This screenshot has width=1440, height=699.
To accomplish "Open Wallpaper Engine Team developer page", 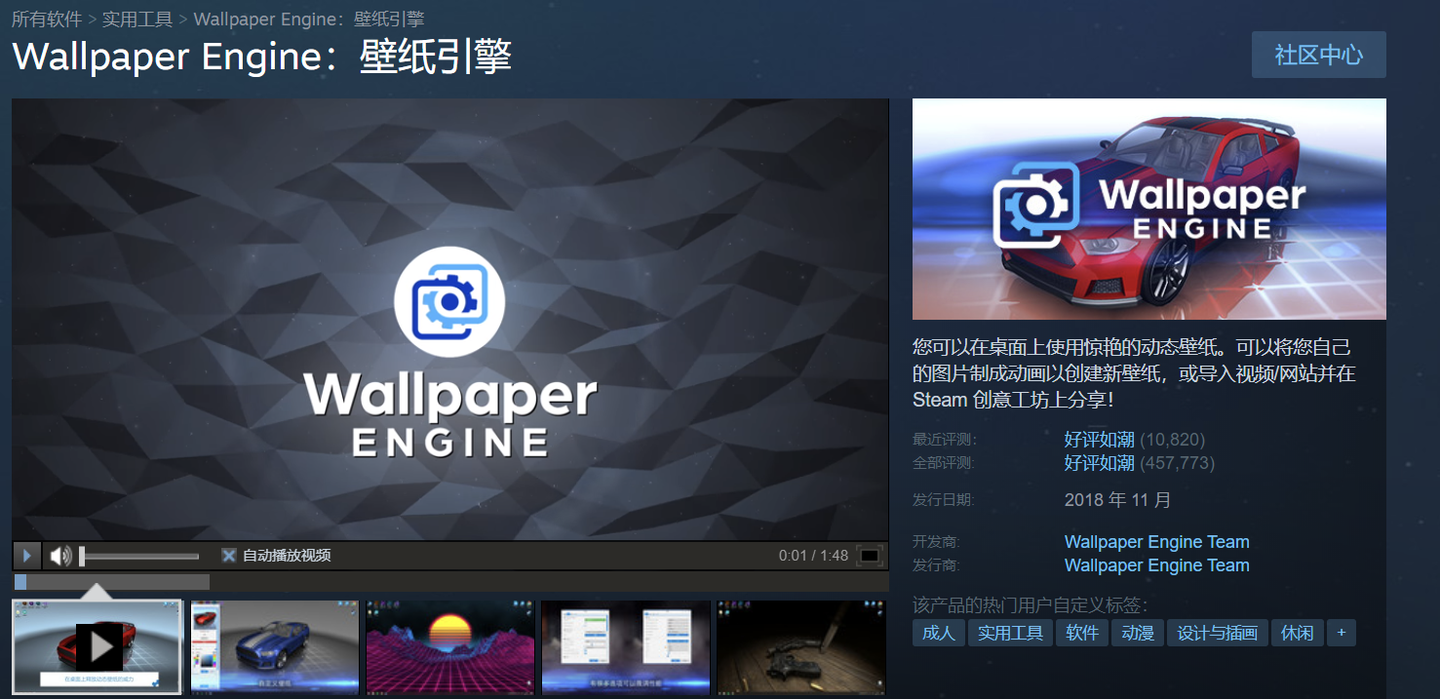I will click(x=1156, y=541).
